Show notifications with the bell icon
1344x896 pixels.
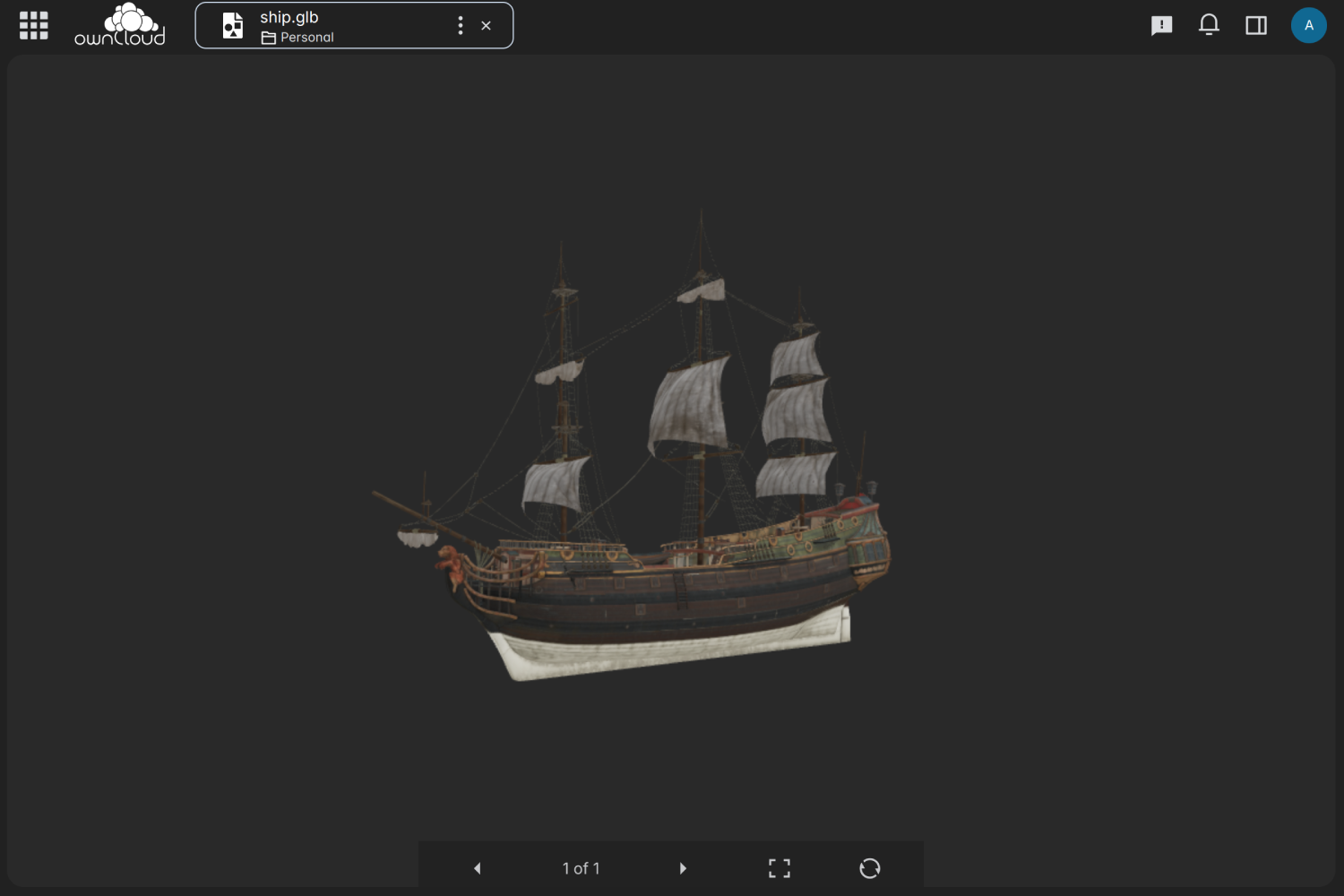click(1209, 25)
